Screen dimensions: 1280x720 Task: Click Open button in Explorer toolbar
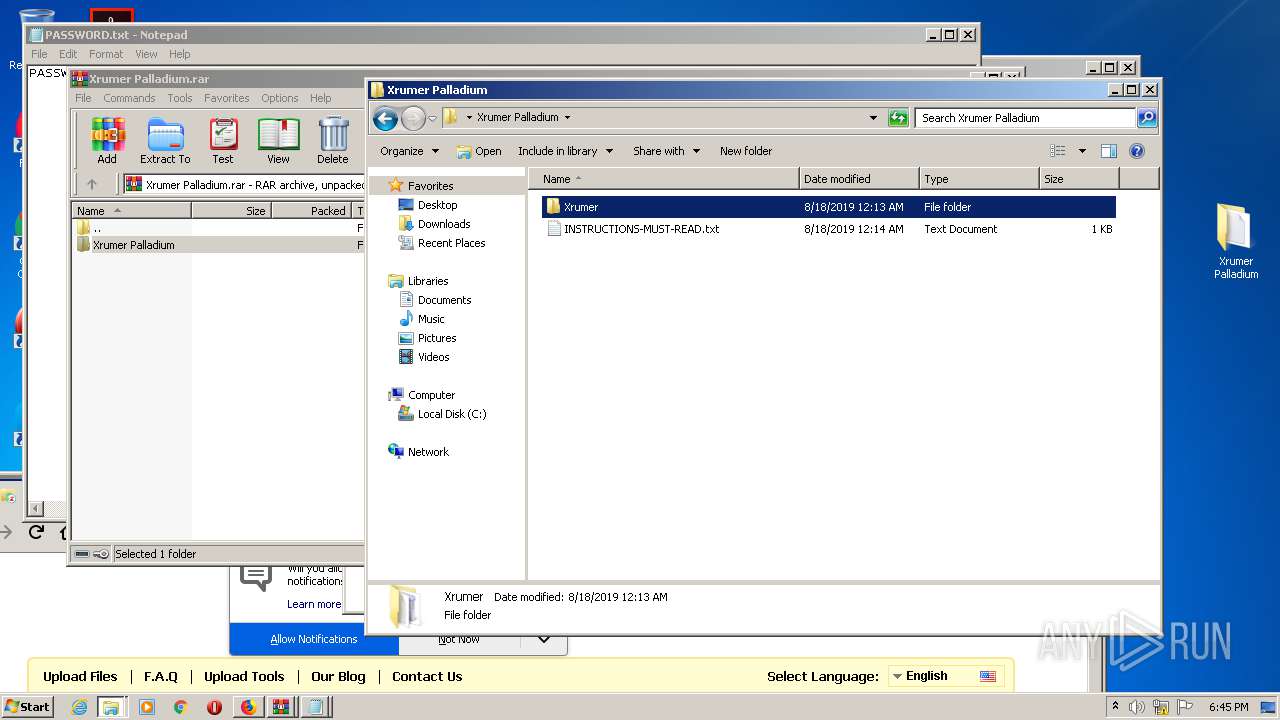[x=479, y=151]
